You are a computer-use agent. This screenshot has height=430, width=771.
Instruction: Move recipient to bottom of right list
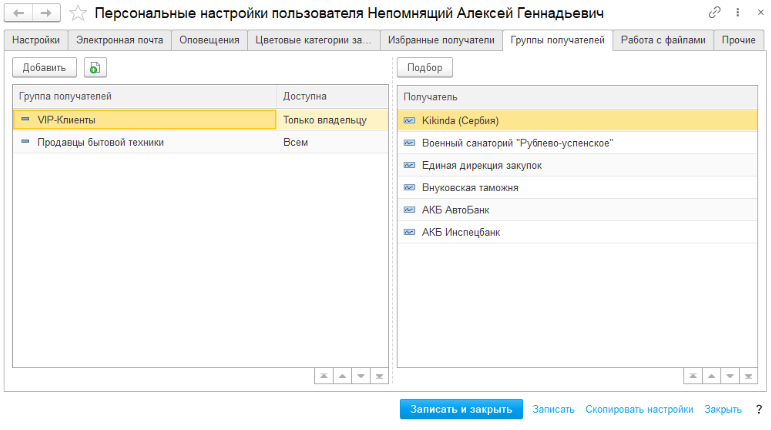point(747,376)
